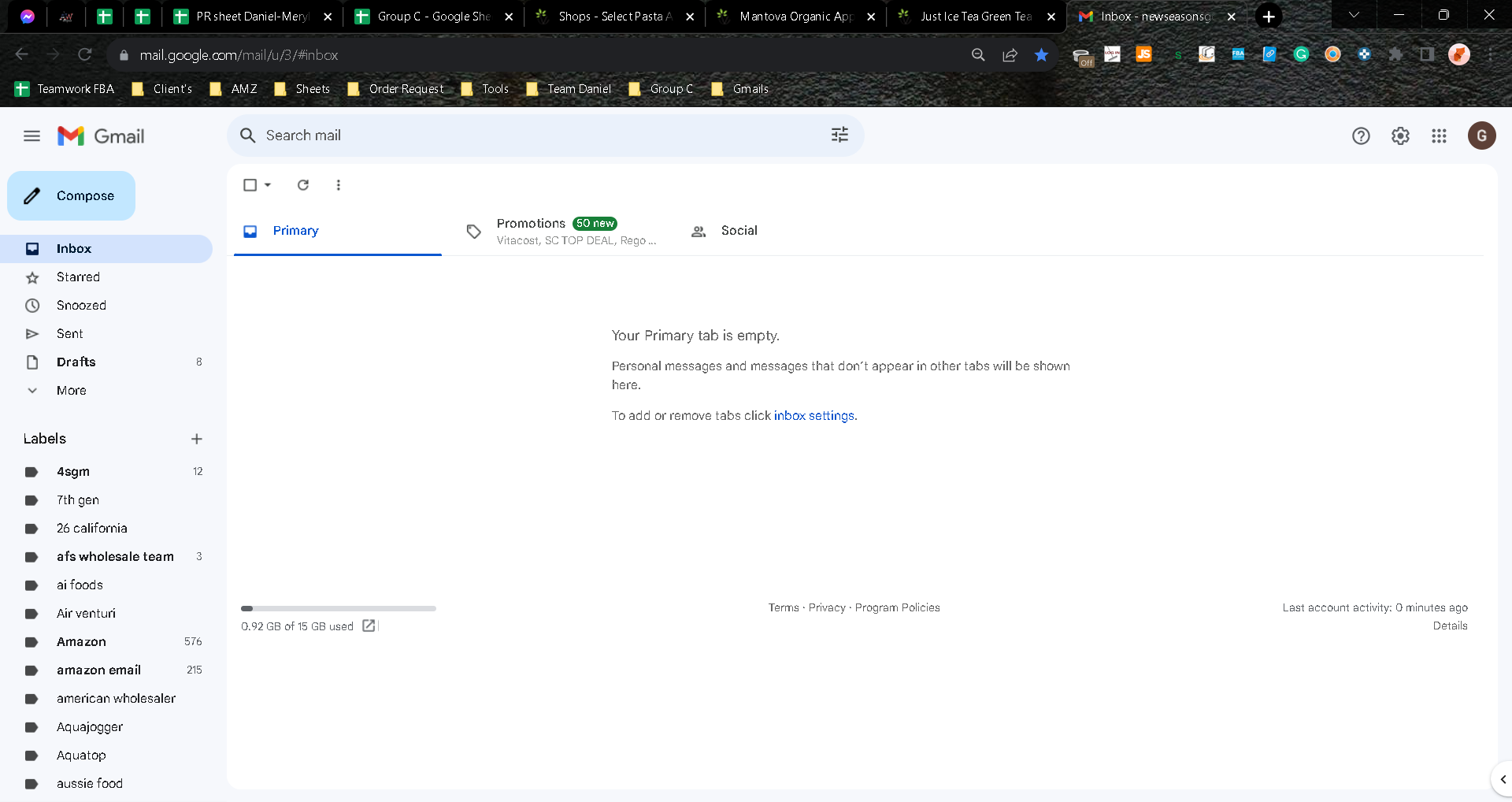Screen dimensions: 1512x802
Task: Open the 4sgm label
Action: (x=106, y=472)
